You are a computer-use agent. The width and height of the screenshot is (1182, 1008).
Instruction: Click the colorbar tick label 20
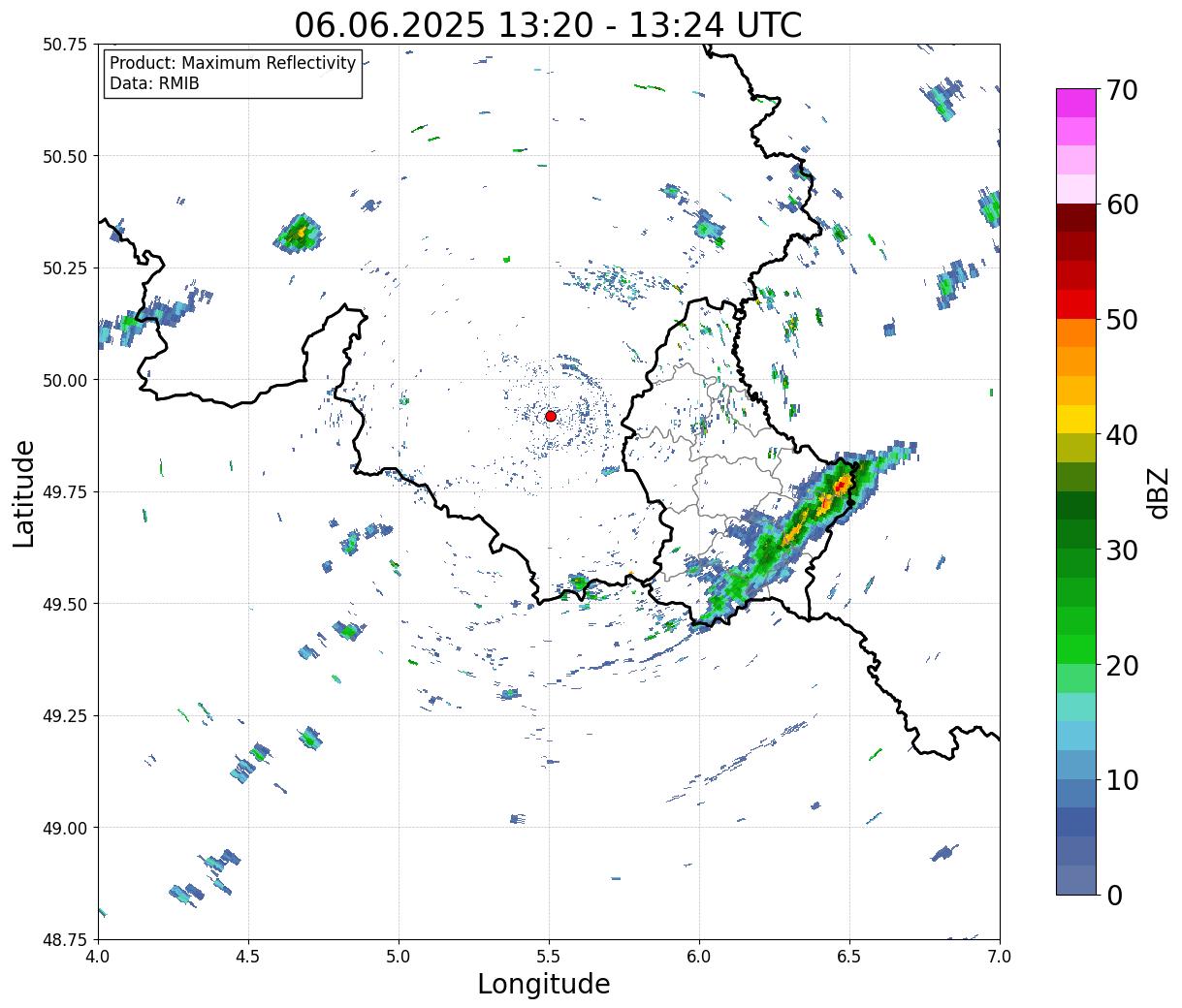[x=1123, y=666]
